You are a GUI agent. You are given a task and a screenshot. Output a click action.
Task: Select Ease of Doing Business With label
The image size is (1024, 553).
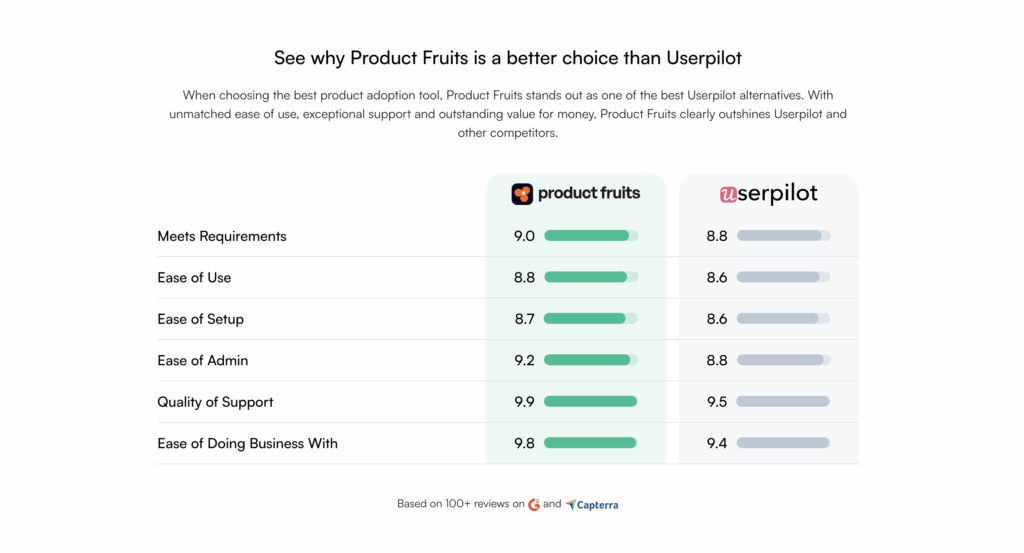point(247,443)
